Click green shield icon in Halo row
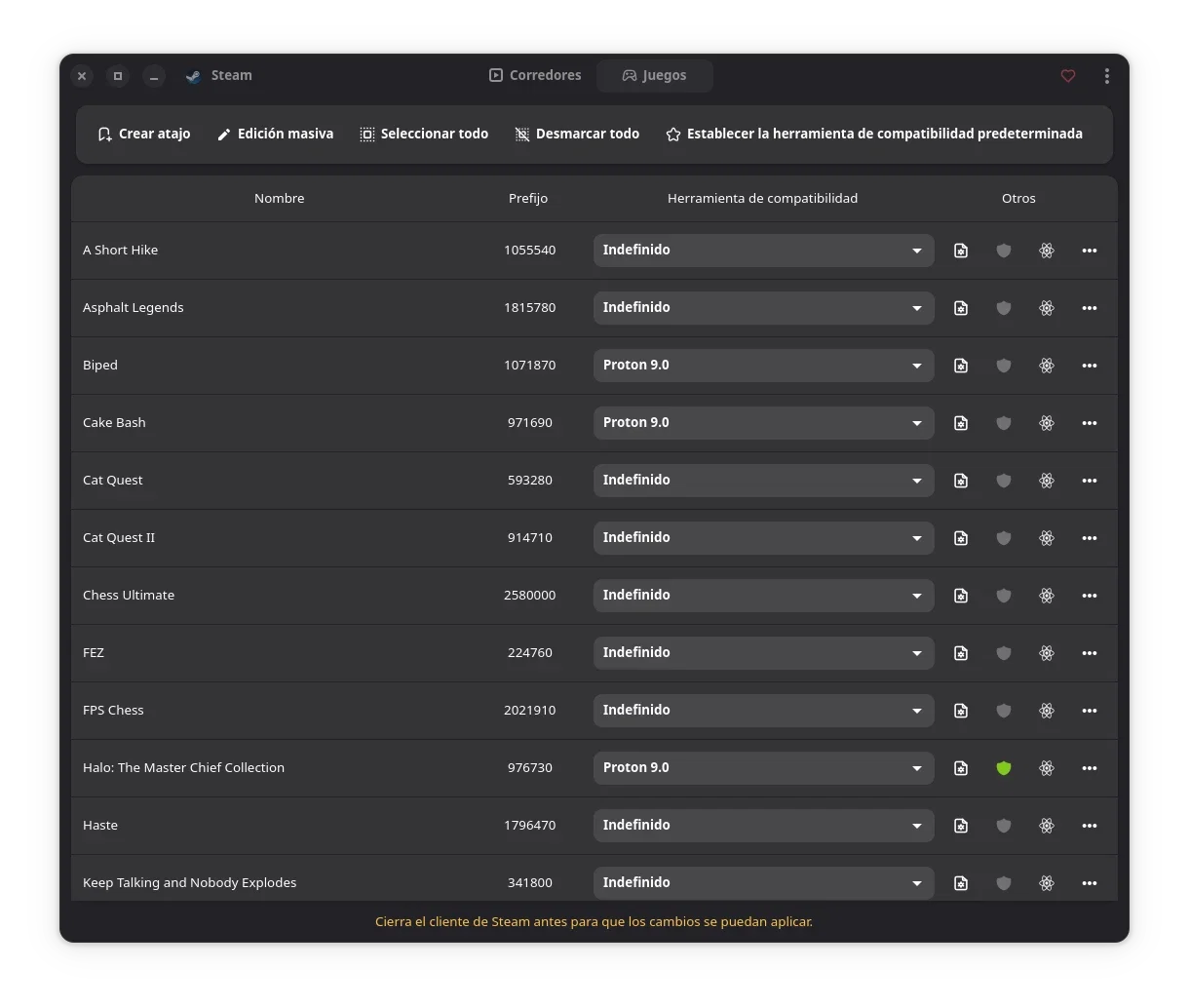 [1004, 768]
